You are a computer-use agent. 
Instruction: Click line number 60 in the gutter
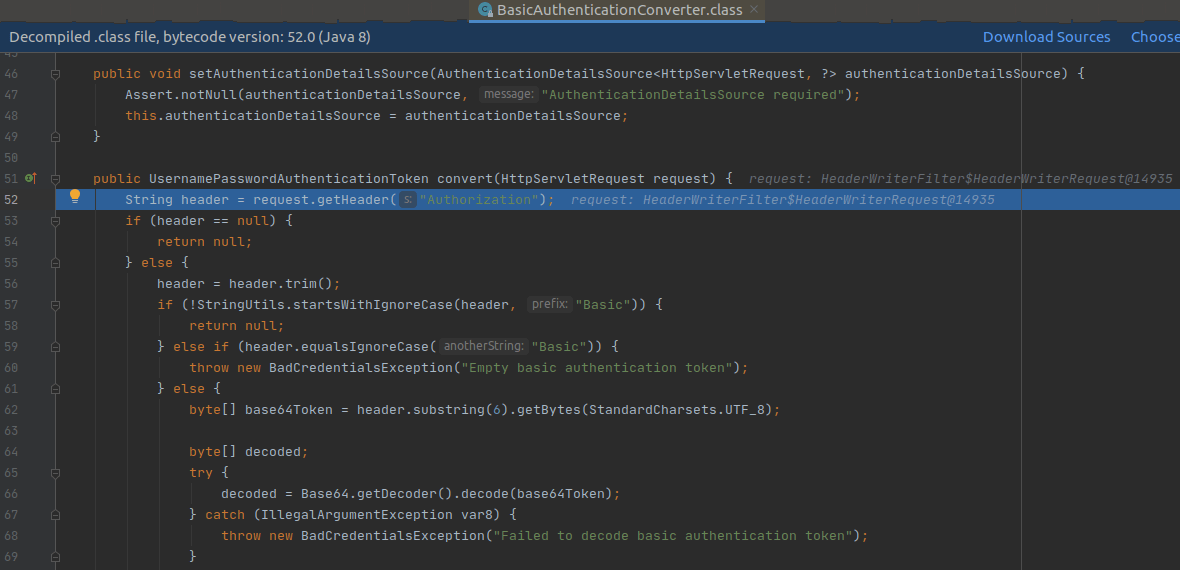11,368
